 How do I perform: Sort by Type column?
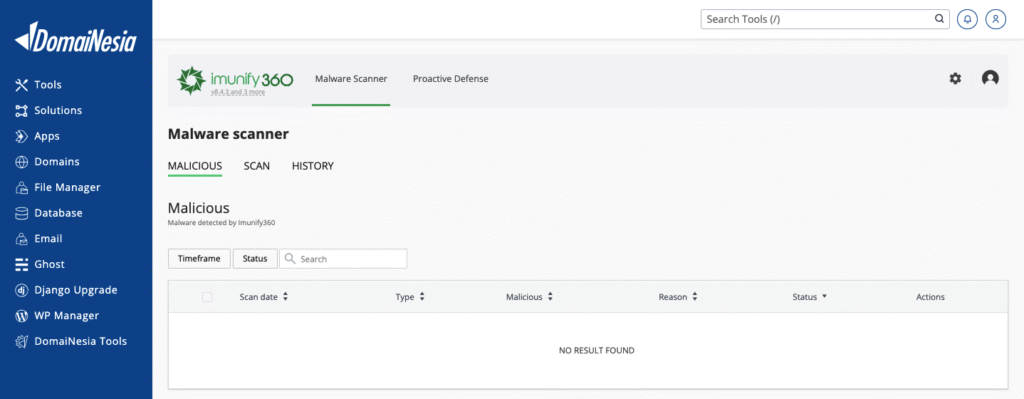point(410,296)
